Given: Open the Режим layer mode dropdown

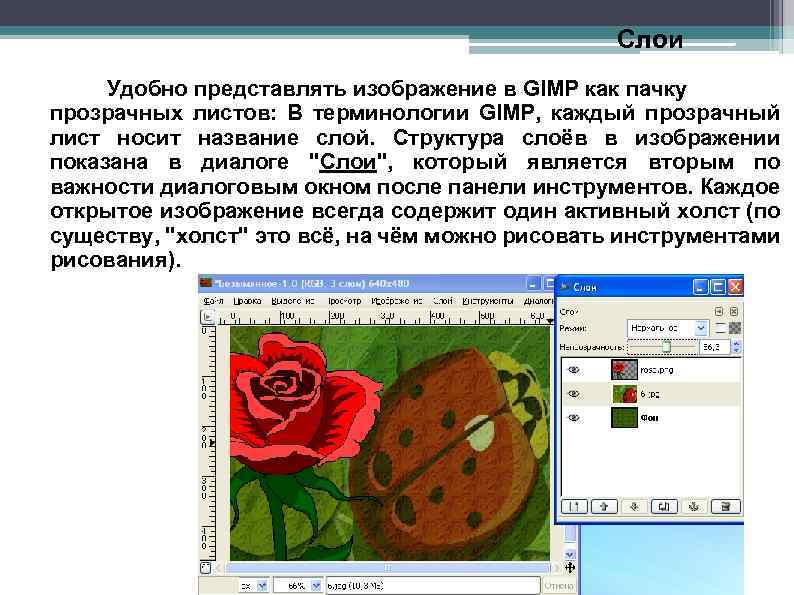Looking at the screenshot, I should pos(667,328).
